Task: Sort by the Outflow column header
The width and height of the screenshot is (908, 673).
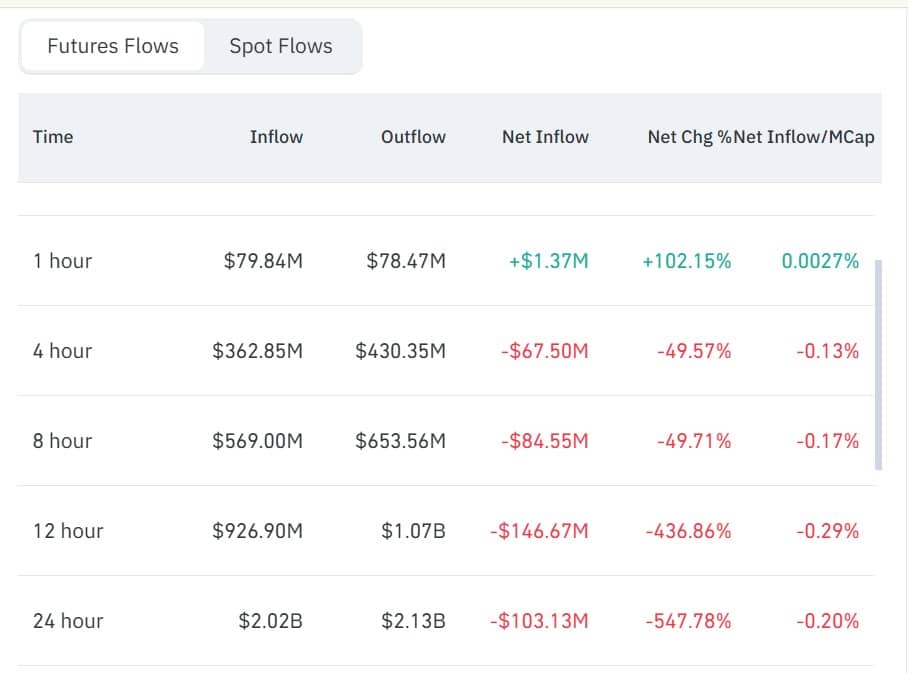Action: tap(413, 137)
